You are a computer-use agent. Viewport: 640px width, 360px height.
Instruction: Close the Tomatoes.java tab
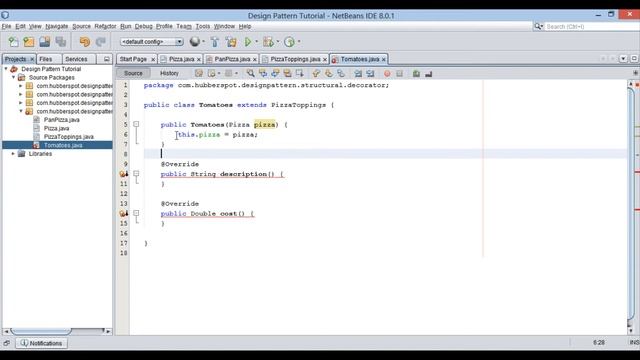click(x=384, y=60)
